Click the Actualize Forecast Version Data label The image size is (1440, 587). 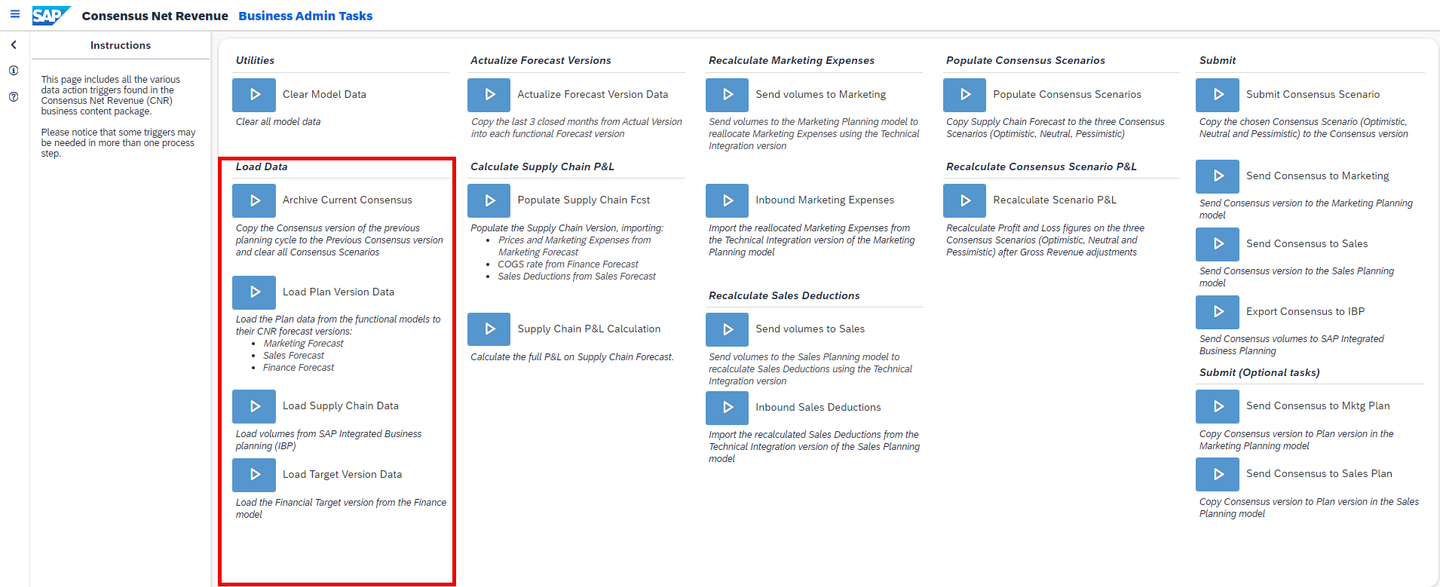tap(592, 95)
